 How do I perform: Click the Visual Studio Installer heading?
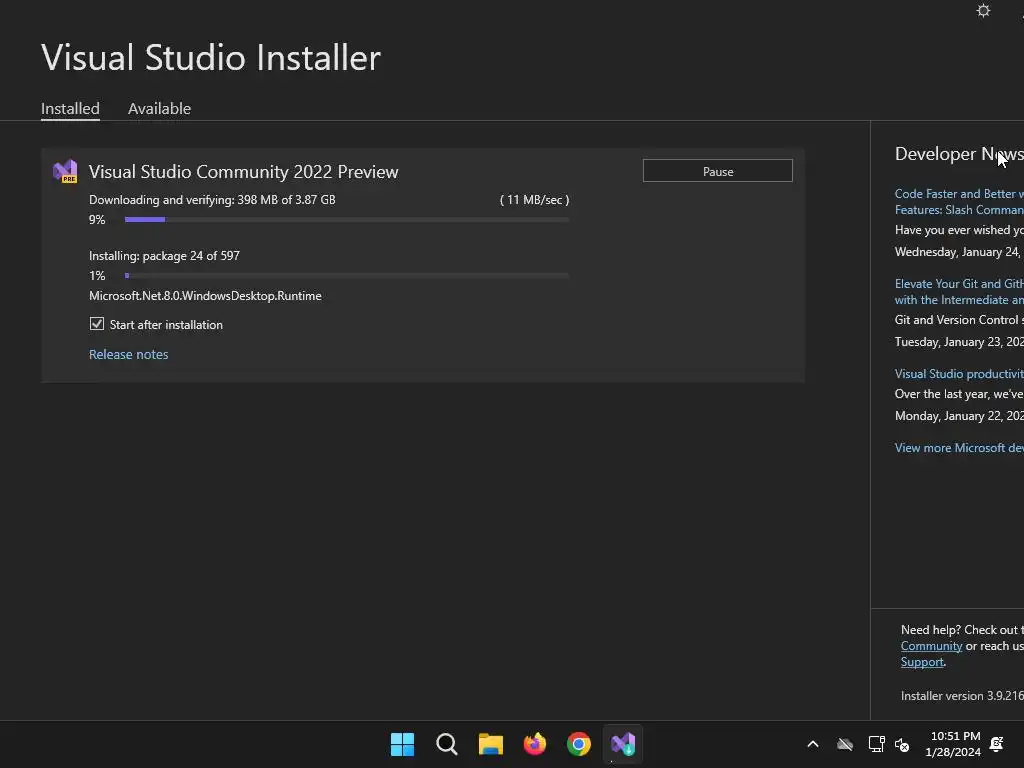[211, 57]
